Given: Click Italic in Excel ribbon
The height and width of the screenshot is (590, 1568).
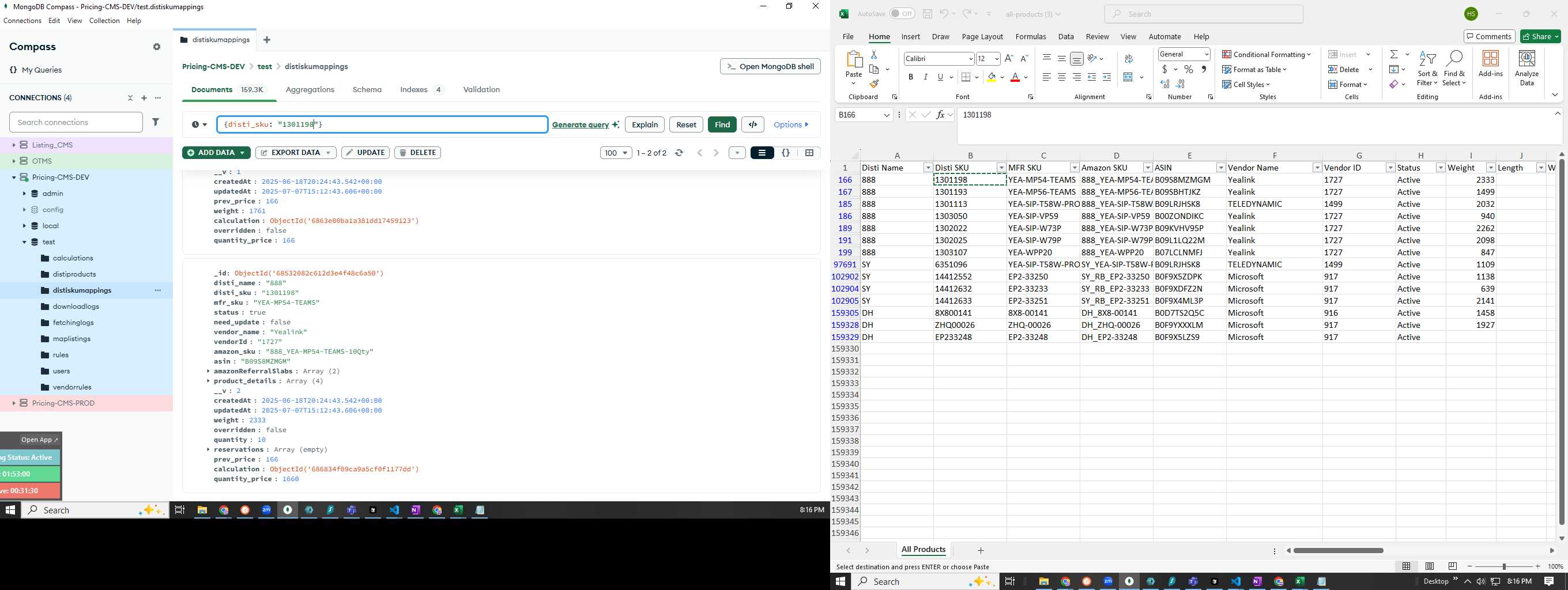Looking at the screenshot, I should pyautogui.click(x=926, y=77).
